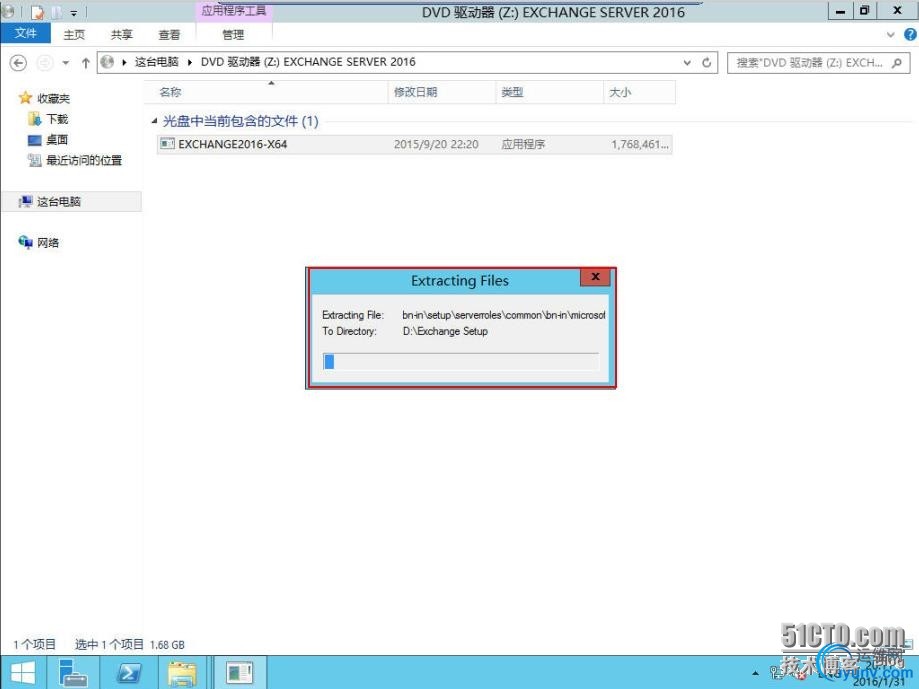Select 这台电脑 in the navigation pane
Viewport: 919px width, 689px height.
click(x=59, y=202)
